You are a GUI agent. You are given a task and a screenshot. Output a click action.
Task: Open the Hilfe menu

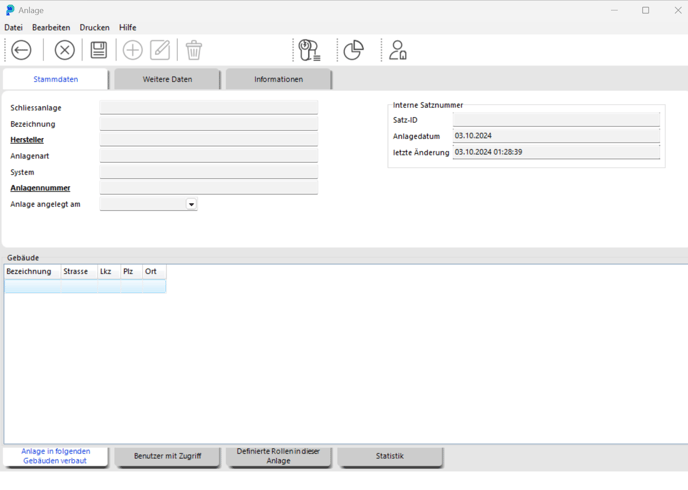pos(128,27)
